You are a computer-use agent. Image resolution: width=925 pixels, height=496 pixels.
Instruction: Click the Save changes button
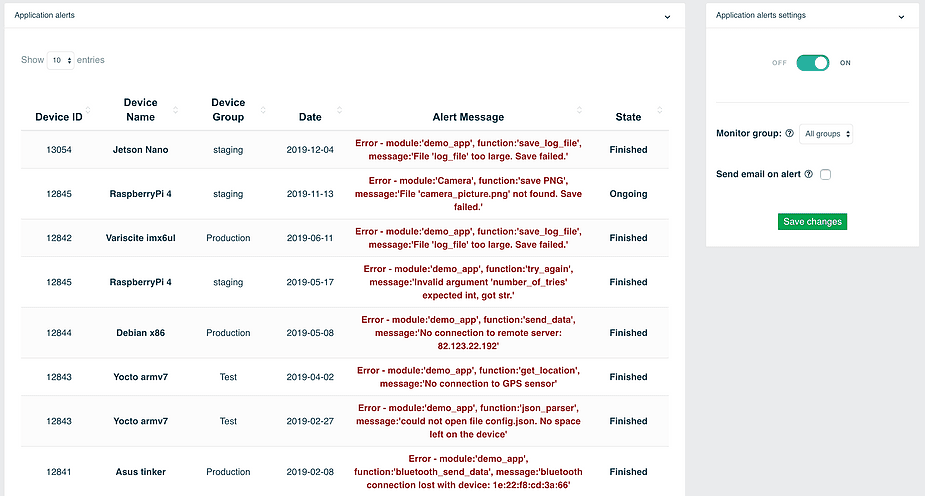(812, 222)
